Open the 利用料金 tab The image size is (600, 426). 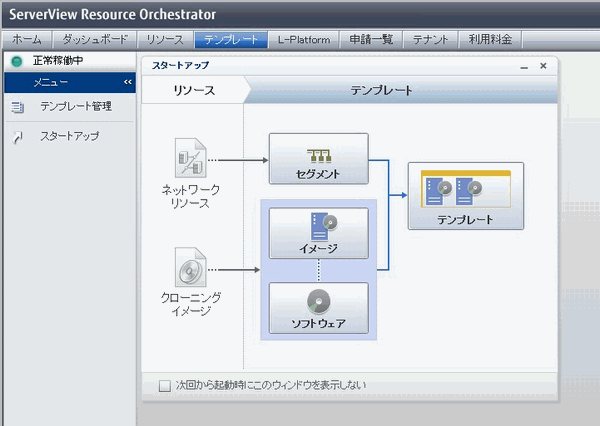tap(490, 39)
